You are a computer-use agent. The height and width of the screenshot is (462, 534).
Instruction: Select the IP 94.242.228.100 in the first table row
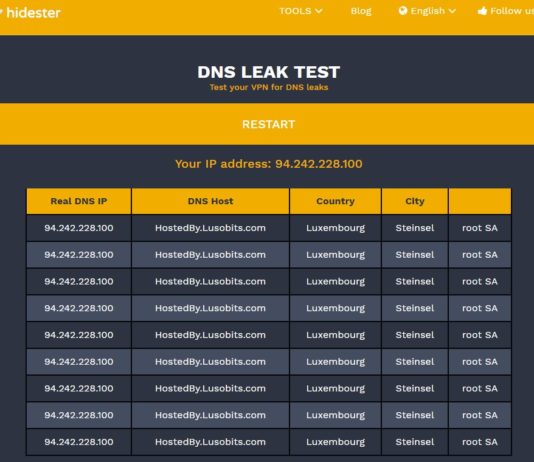pos(79,228)
